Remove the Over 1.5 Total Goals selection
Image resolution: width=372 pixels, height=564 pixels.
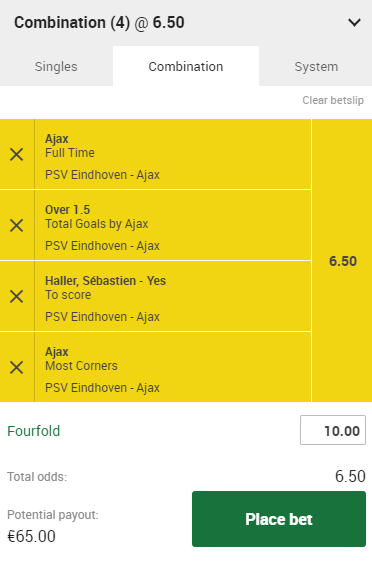point(17,226)
